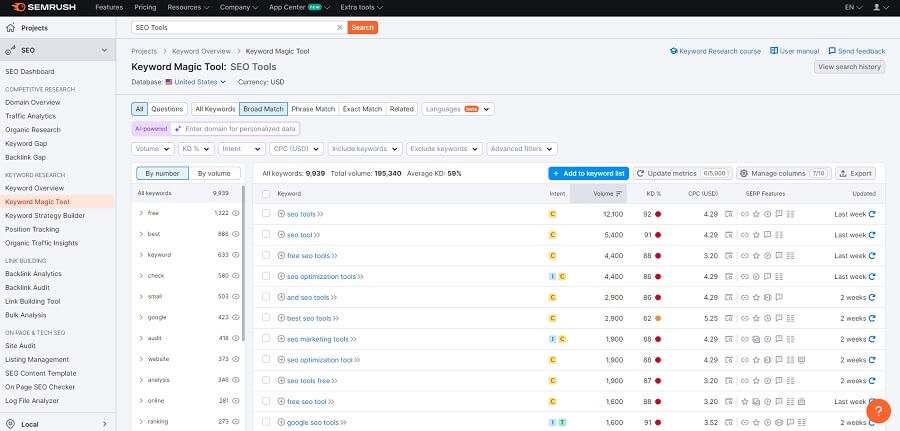
Task: Expand the 'best' keyword group
Action: coord(141,234)
